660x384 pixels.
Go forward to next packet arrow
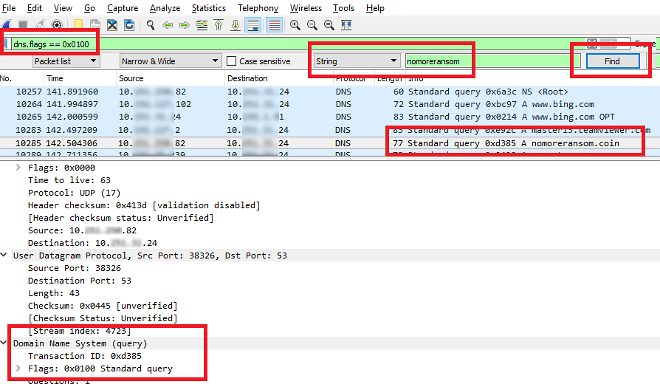coord(184,25)
